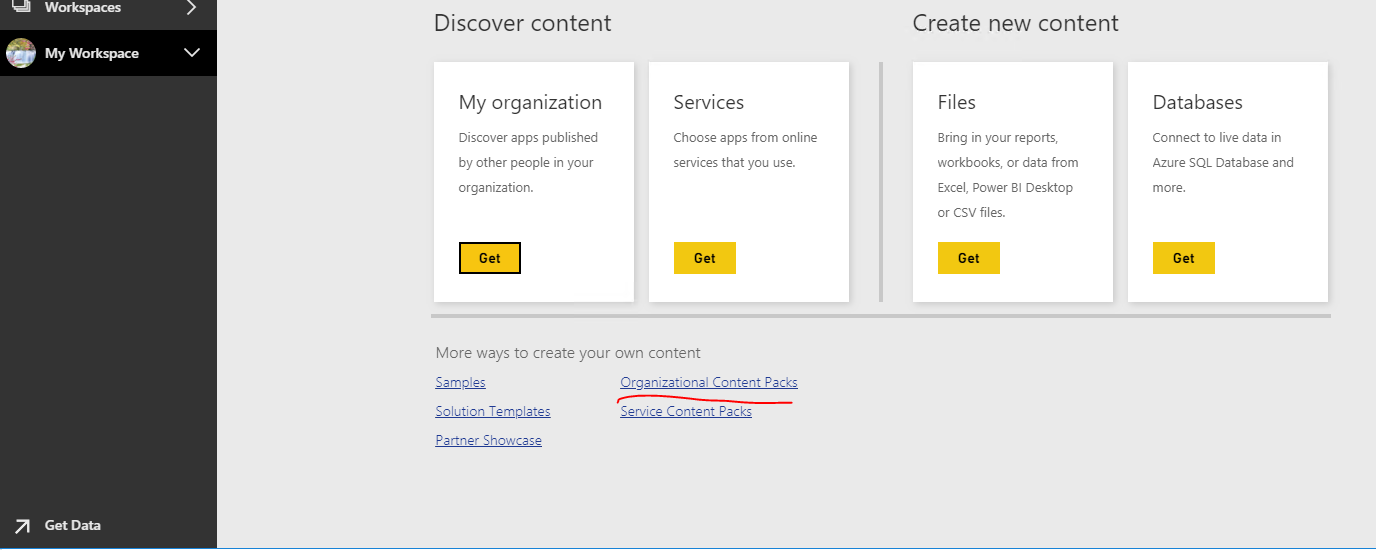Click the Services card title
Image resolution: width=1376 pixels, height=550 pixels.
(x=709, y=103)
